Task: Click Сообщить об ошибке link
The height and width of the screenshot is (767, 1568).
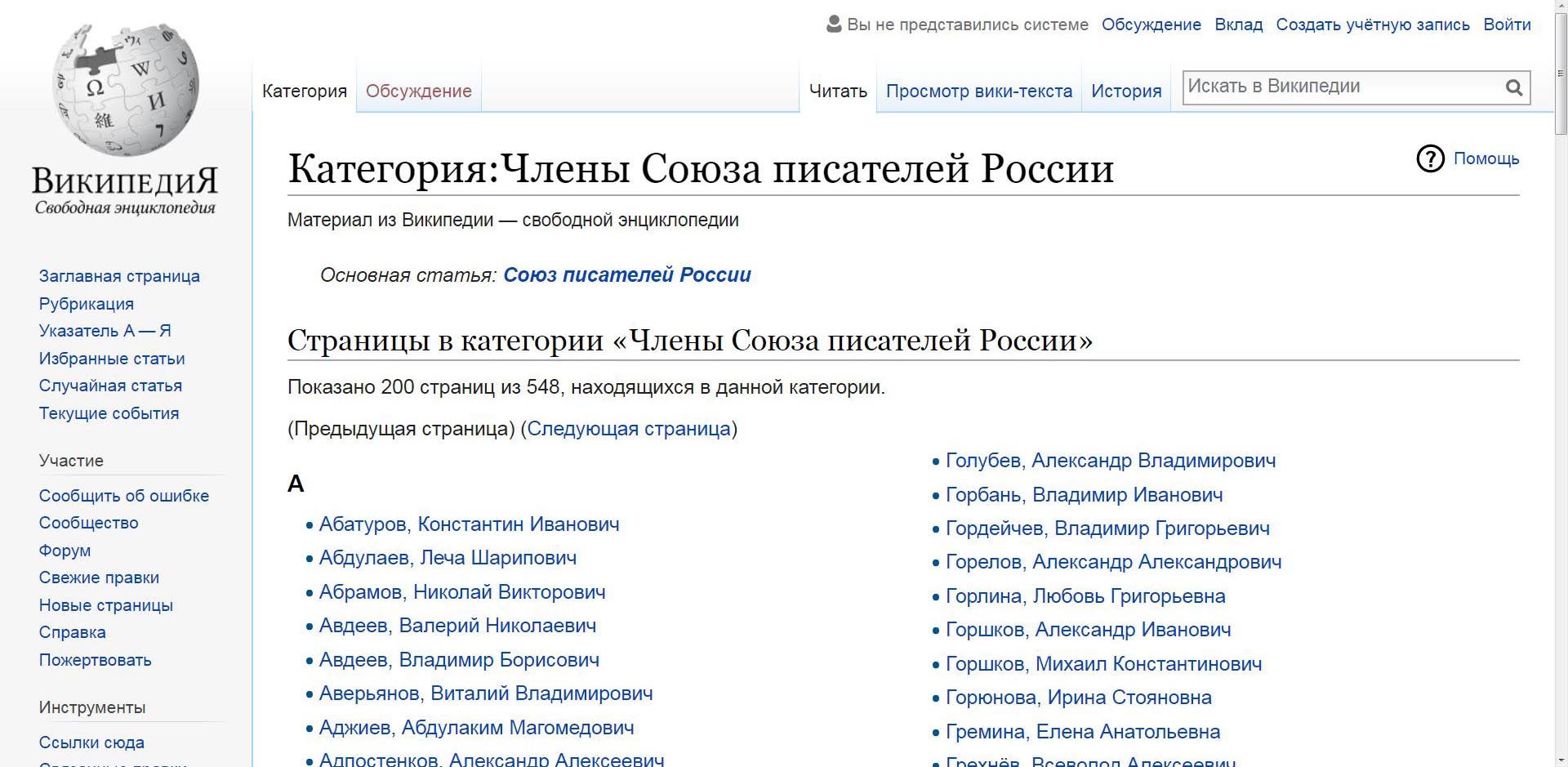Action: [124, 496]
